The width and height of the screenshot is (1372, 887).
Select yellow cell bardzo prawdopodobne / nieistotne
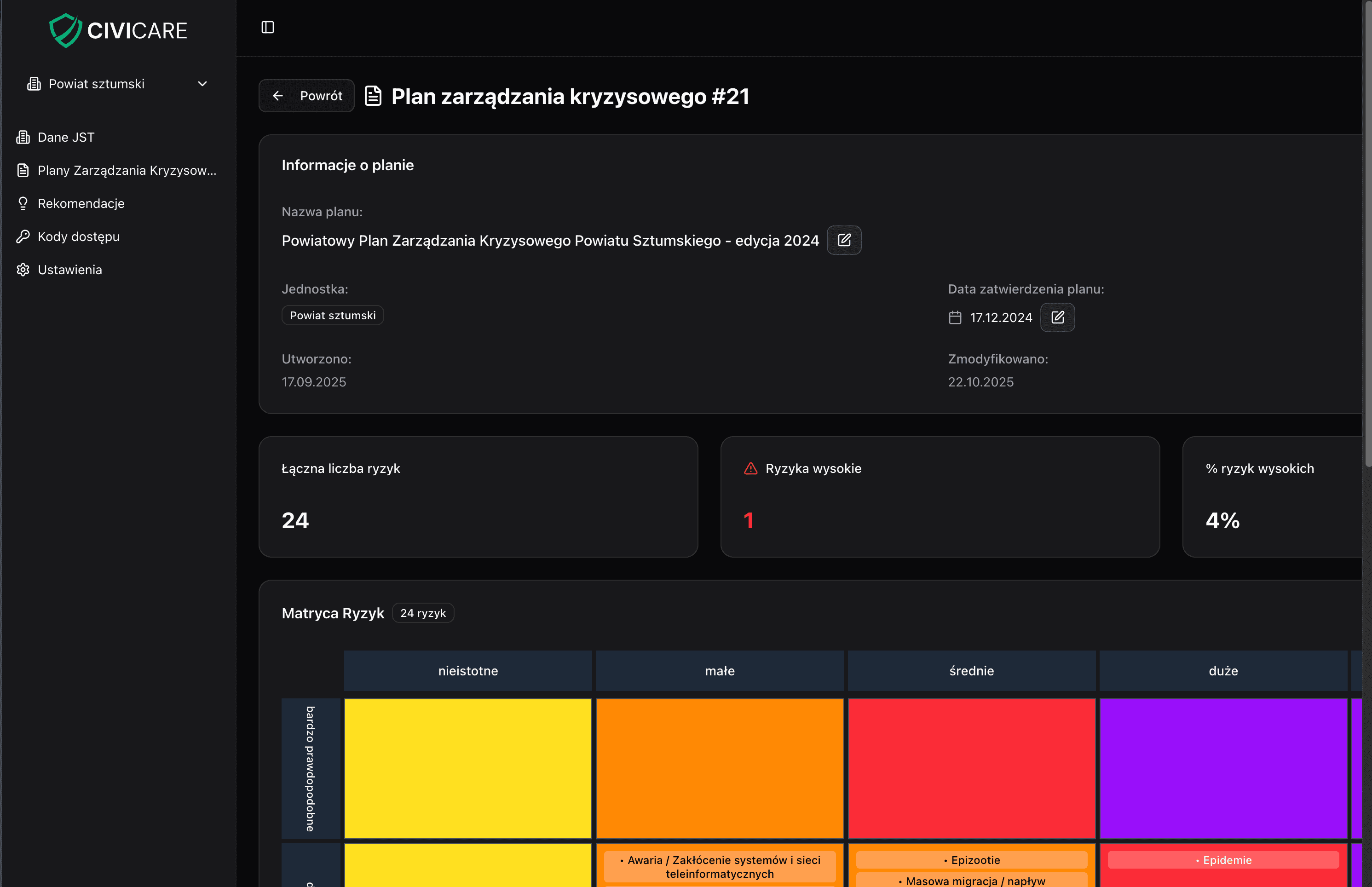468,768
